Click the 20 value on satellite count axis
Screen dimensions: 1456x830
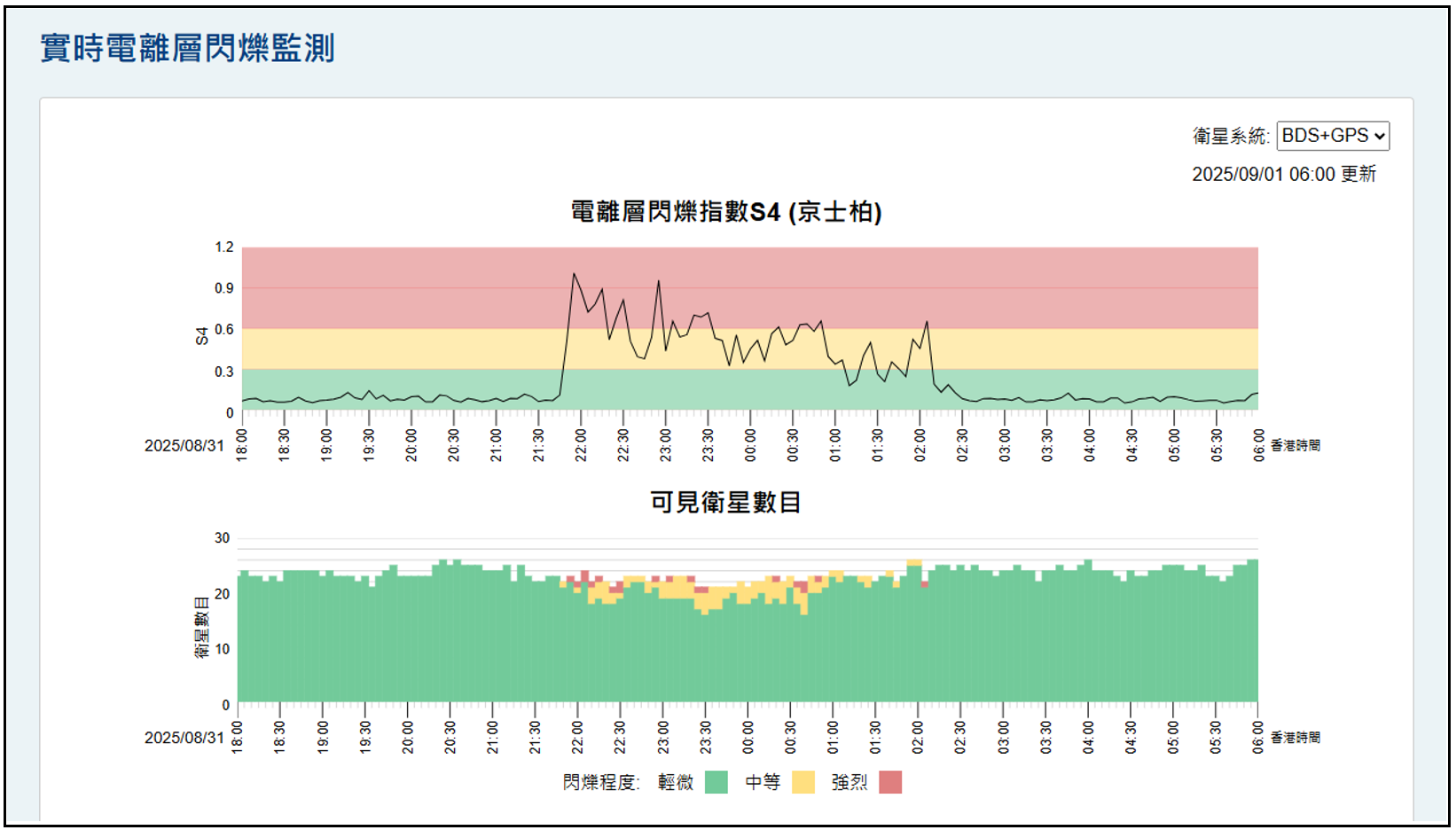coord(223,594)
